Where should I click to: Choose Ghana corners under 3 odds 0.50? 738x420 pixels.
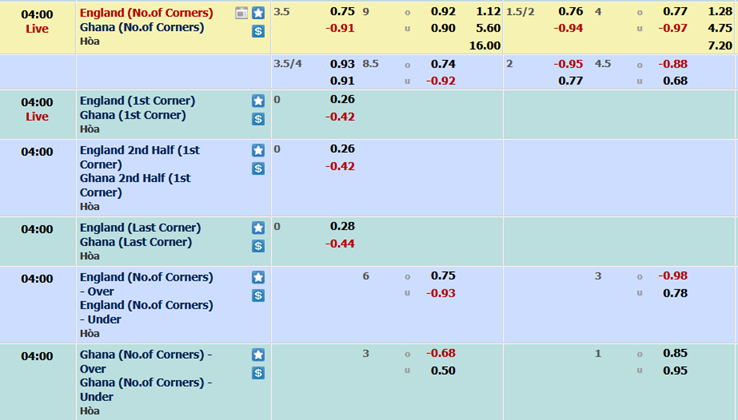point(443,371)
